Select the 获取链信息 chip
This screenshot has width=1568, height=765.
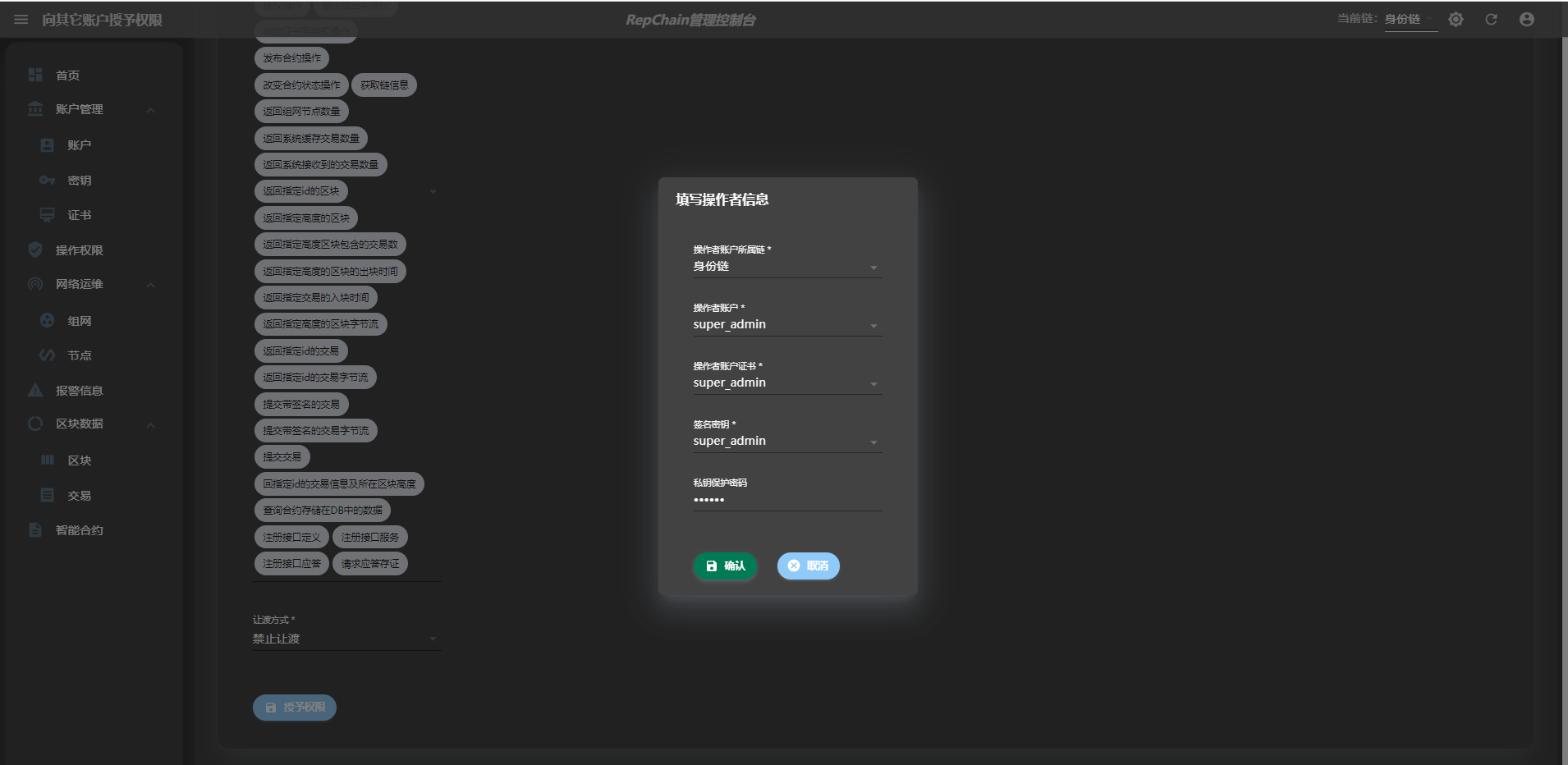(x=384, y=85)
